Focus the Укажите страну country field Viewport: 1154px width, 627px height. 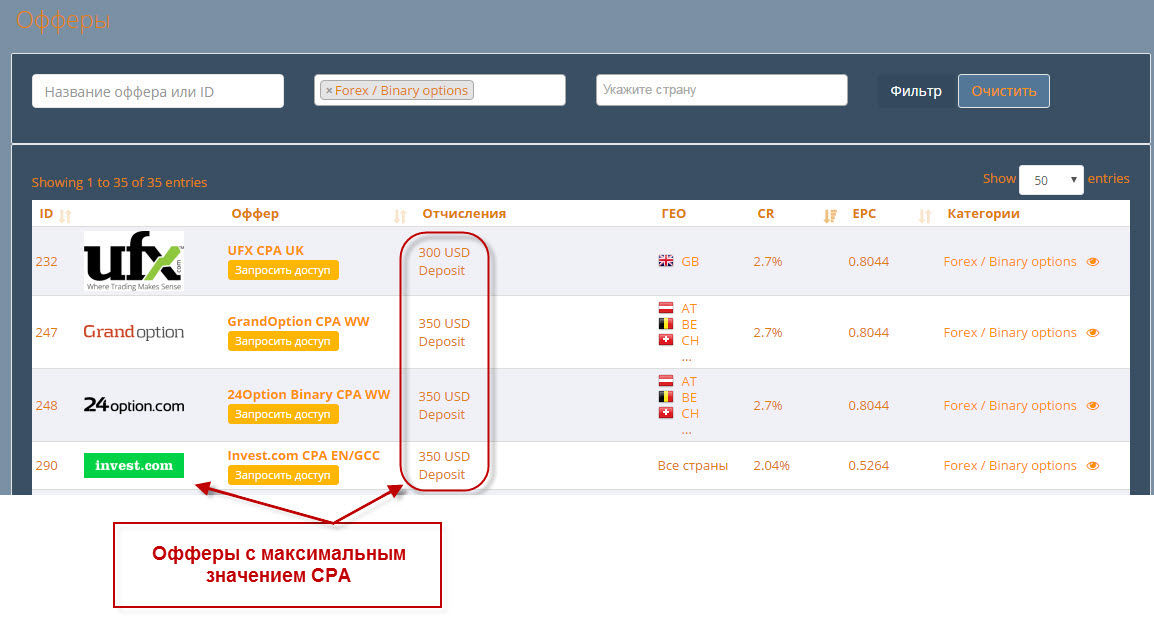pos(721,90)
